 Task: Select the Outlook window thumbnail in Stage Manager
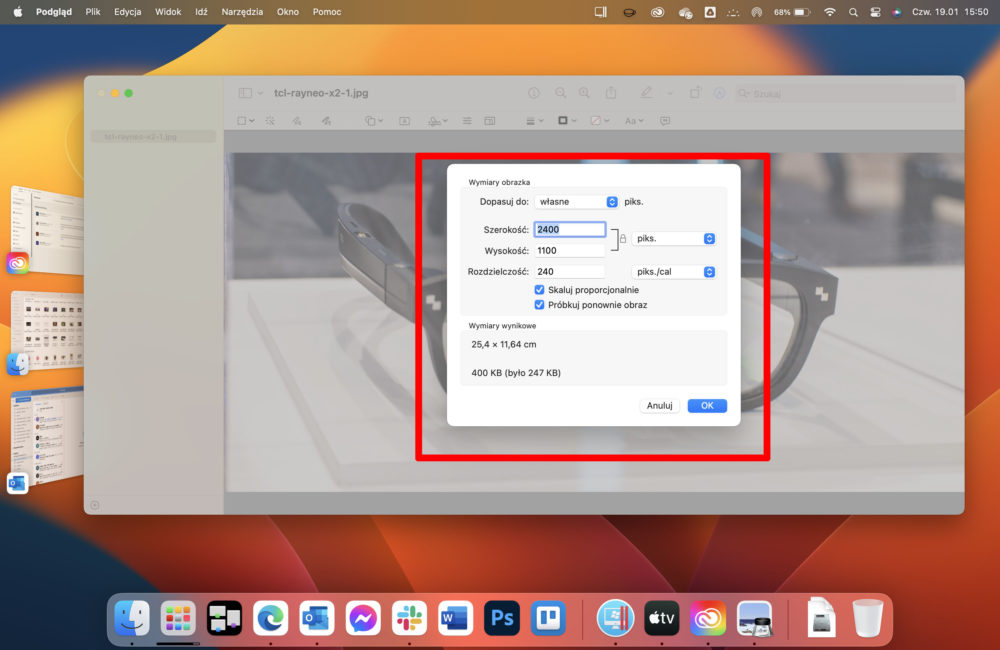[48, 437]
